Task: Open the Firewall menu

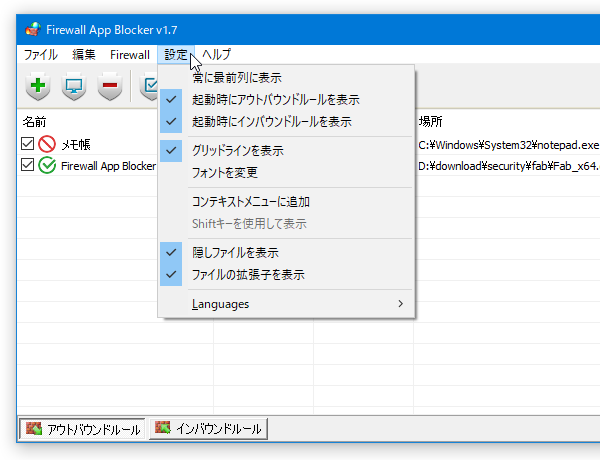Action: 130,55
